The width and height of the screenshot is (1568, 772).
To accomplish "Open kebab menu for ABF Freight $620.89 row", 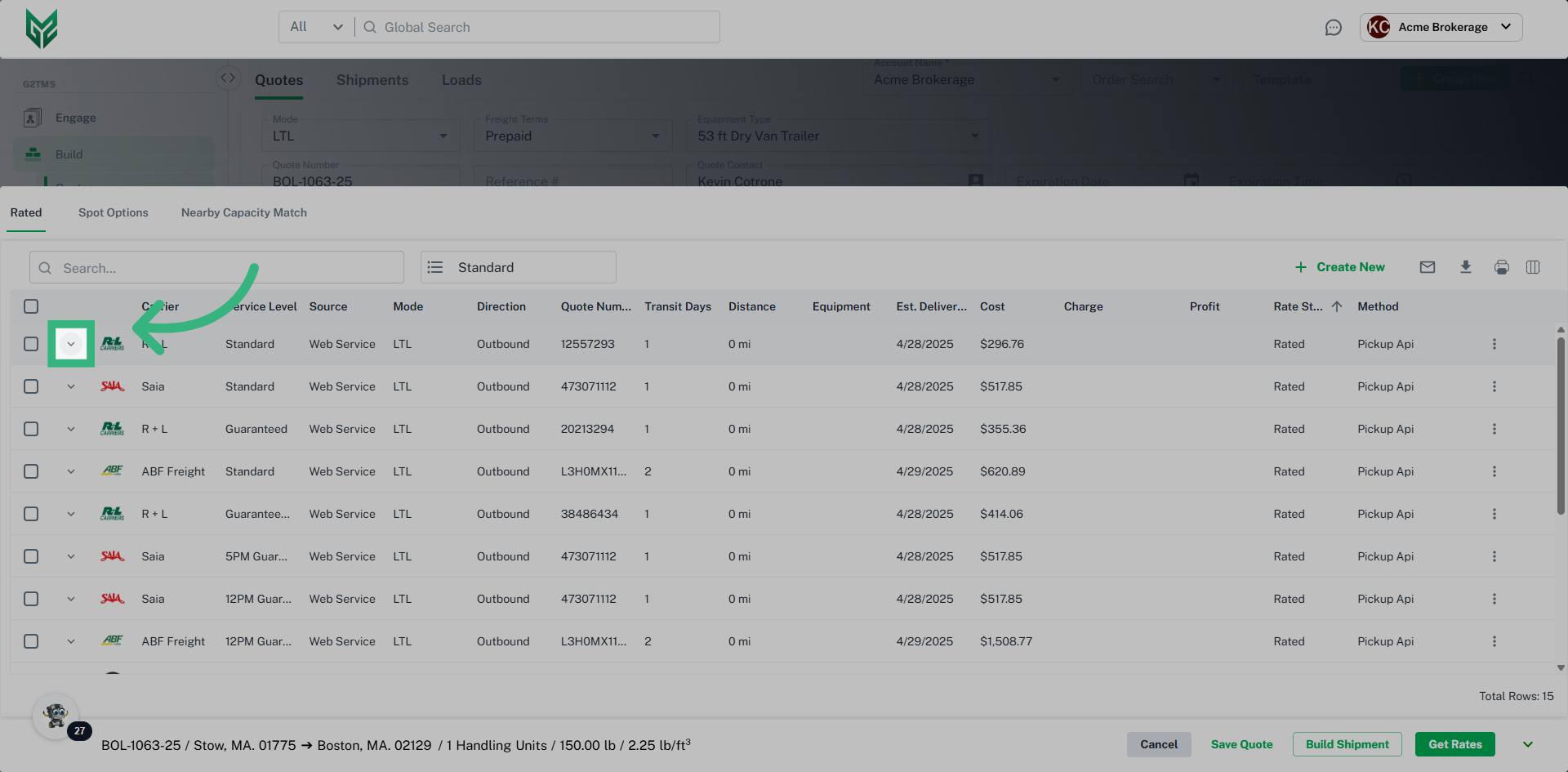I will 1494,471.
